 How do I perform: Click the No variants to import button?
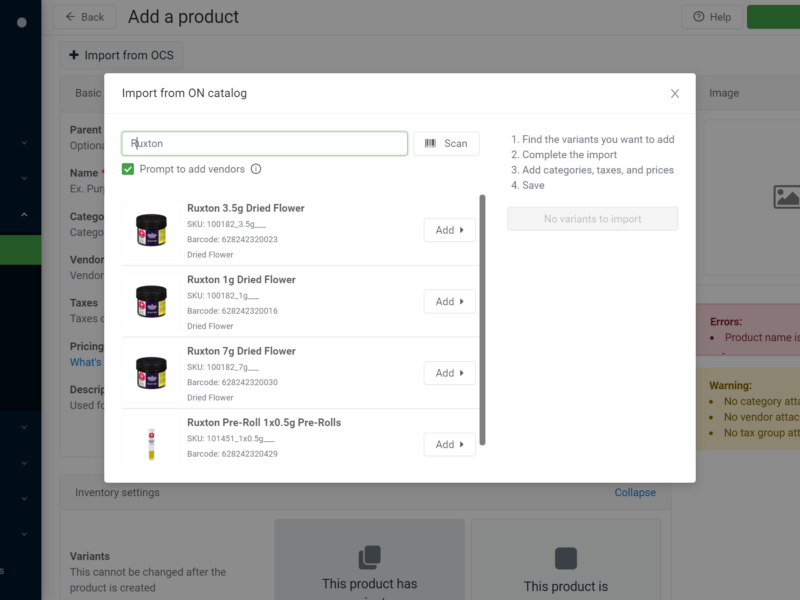592,219
